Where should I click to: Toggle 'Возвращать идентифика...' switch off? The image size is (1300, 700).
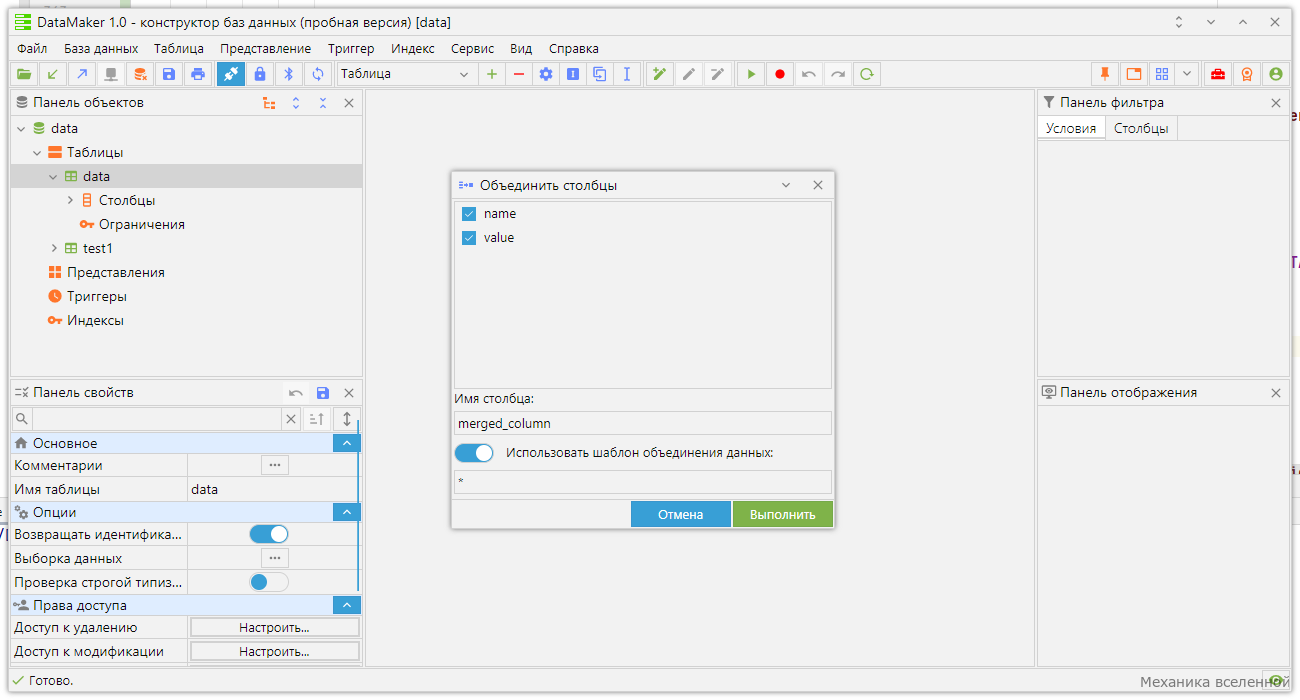tap(269, 534)
